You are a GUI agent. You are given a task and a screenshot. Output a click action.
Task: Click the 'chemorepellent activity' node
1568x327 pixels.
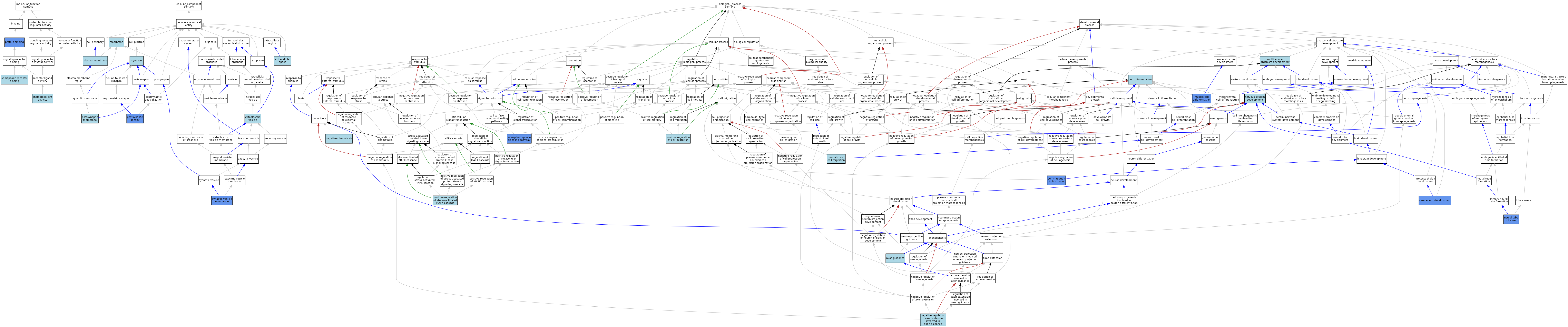[x=43, y=99]
